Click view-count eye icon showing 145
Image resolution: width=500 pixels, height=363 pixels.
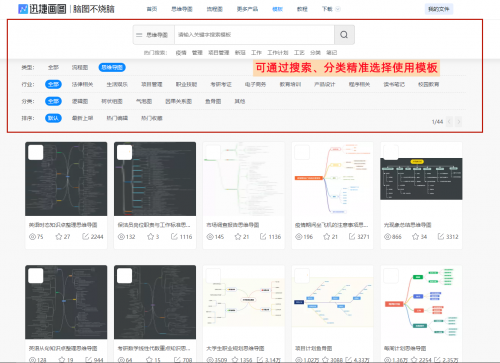210,237
